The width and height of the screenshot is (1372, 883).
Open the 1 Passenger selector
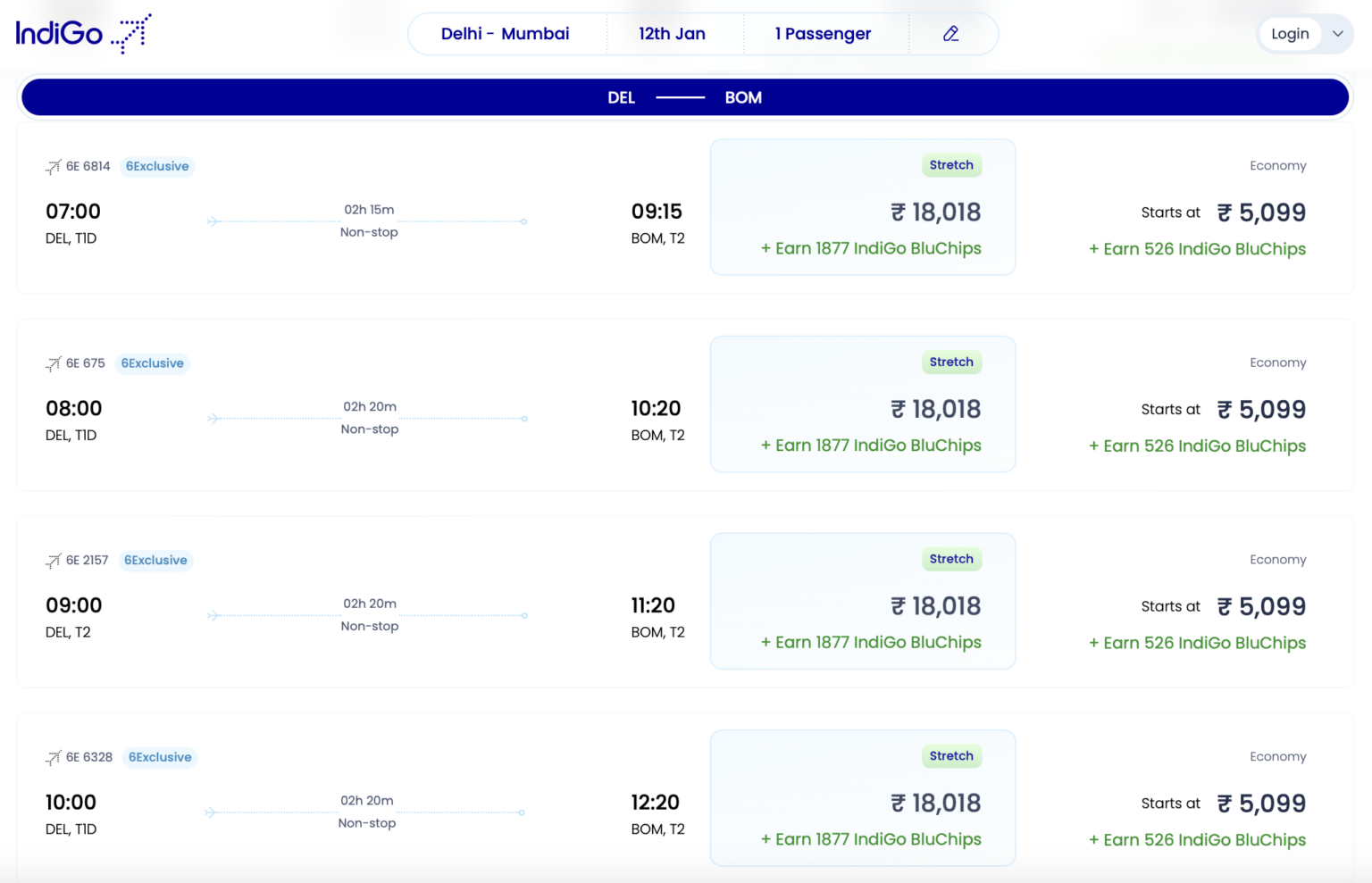coord(823,33)
